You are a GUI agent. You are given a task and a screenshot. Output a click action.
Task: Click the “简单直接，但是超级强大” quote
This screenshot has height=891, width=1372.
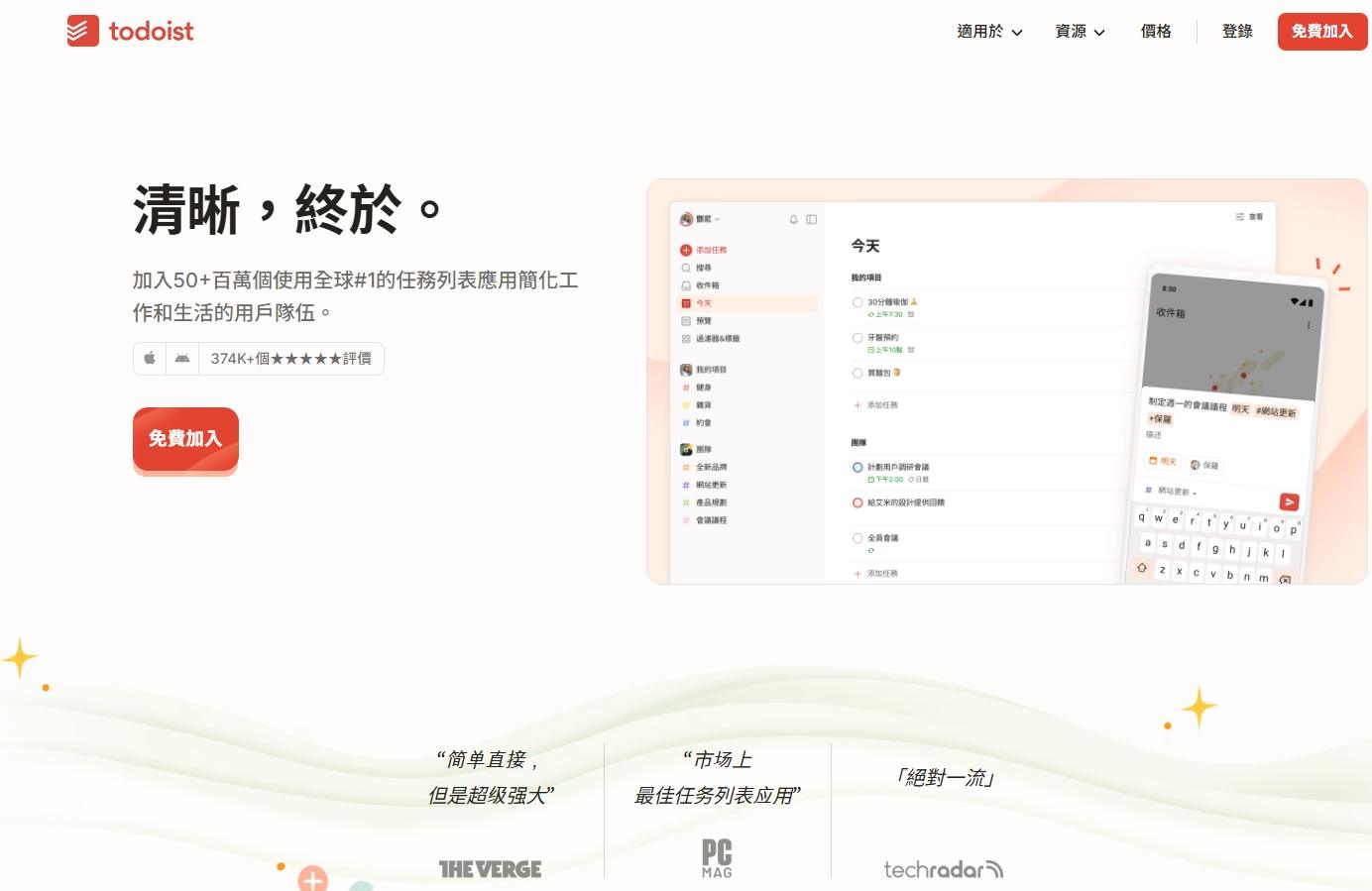[490, 777]
